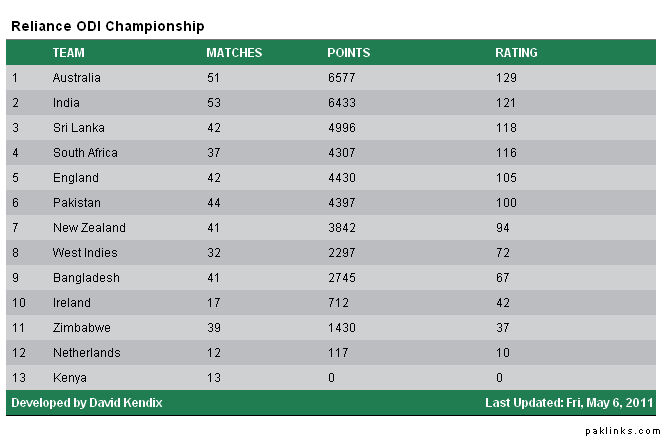Select West Indies team name
Screen dimensions: 661x437
(85, 253)
